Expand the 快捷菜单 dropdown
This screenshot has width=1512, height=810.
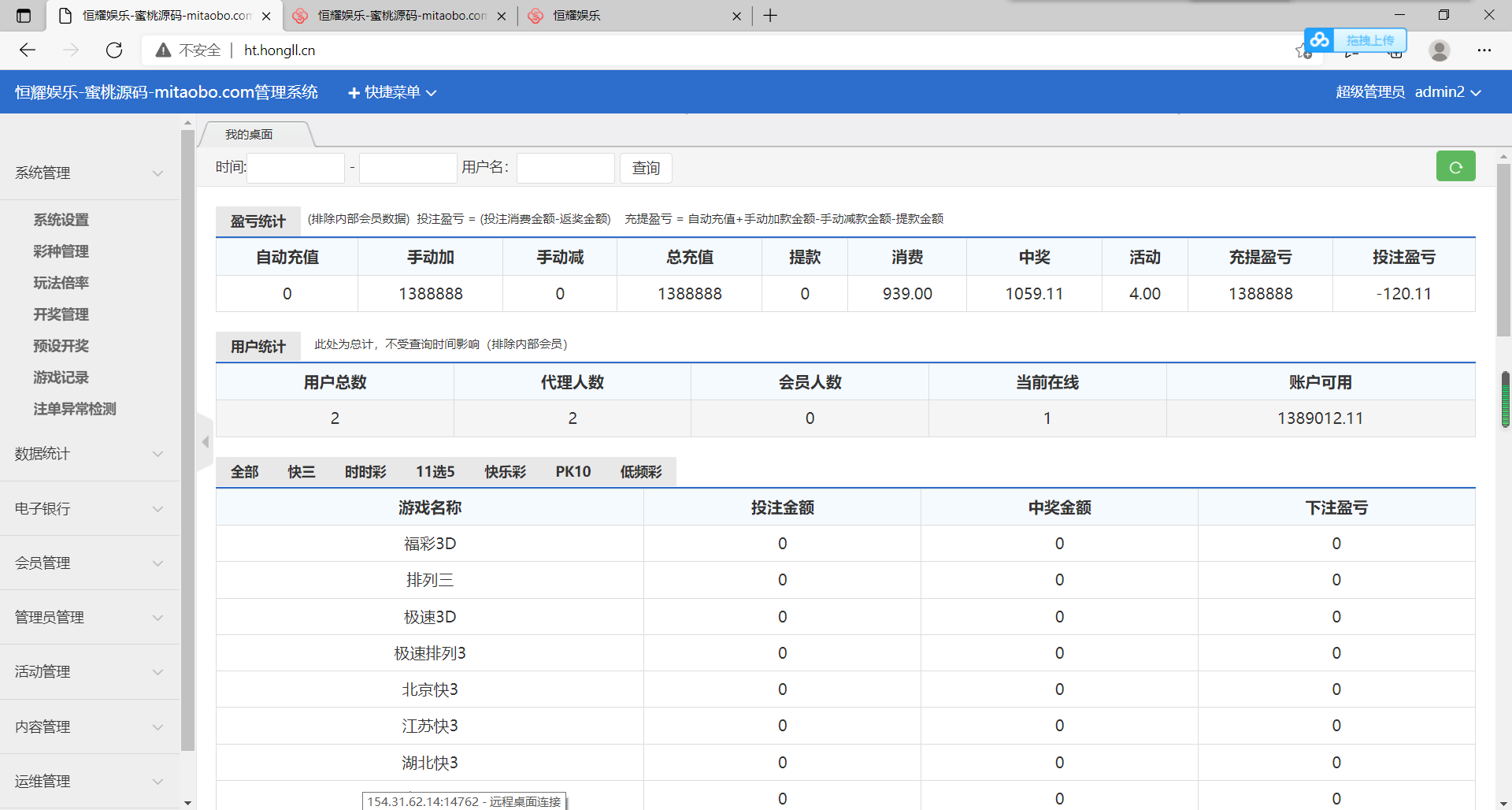click(x=392, y=92)
